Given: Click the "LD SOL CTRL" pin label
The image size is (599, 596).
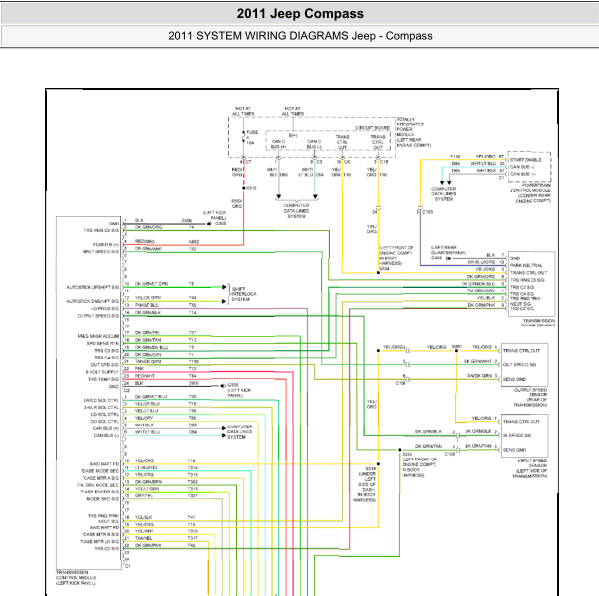Looking at the screenshot, I should (x=105, y=415).
